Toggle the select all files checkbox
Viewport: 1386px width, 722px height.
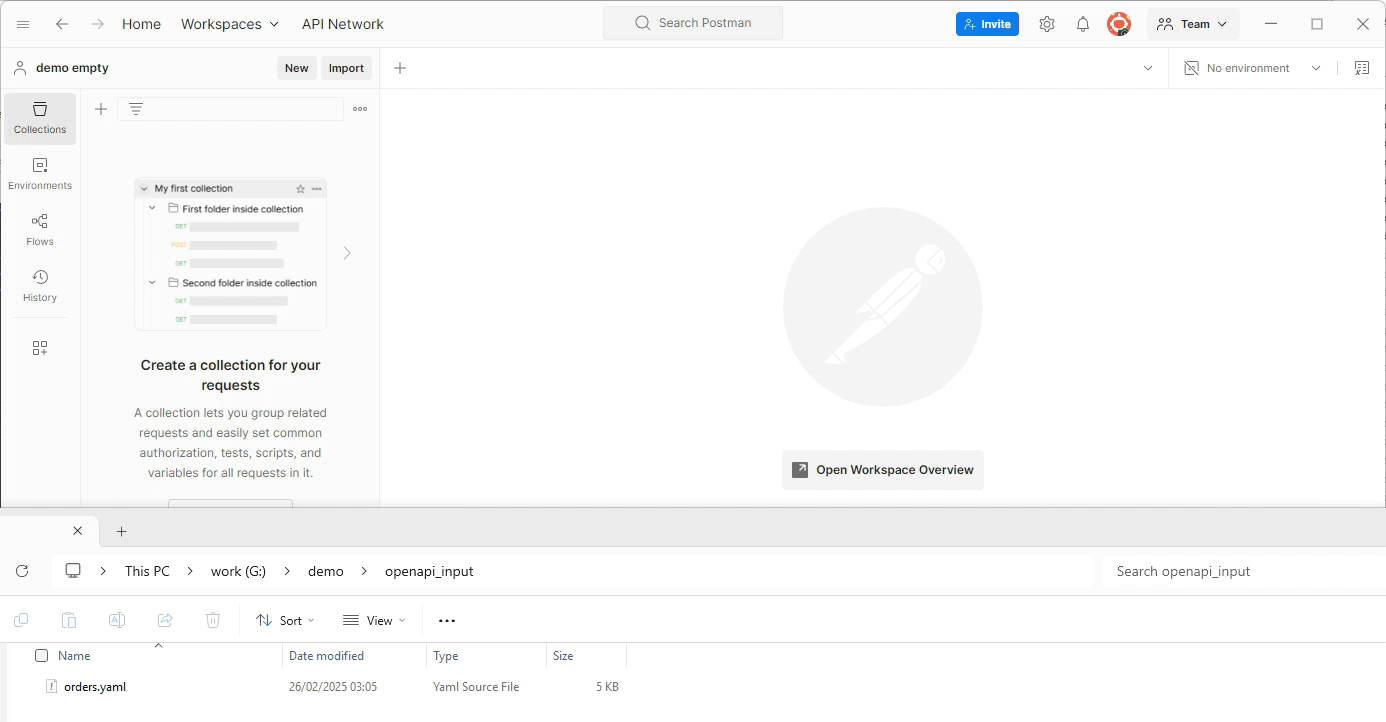tap(41, 656)
